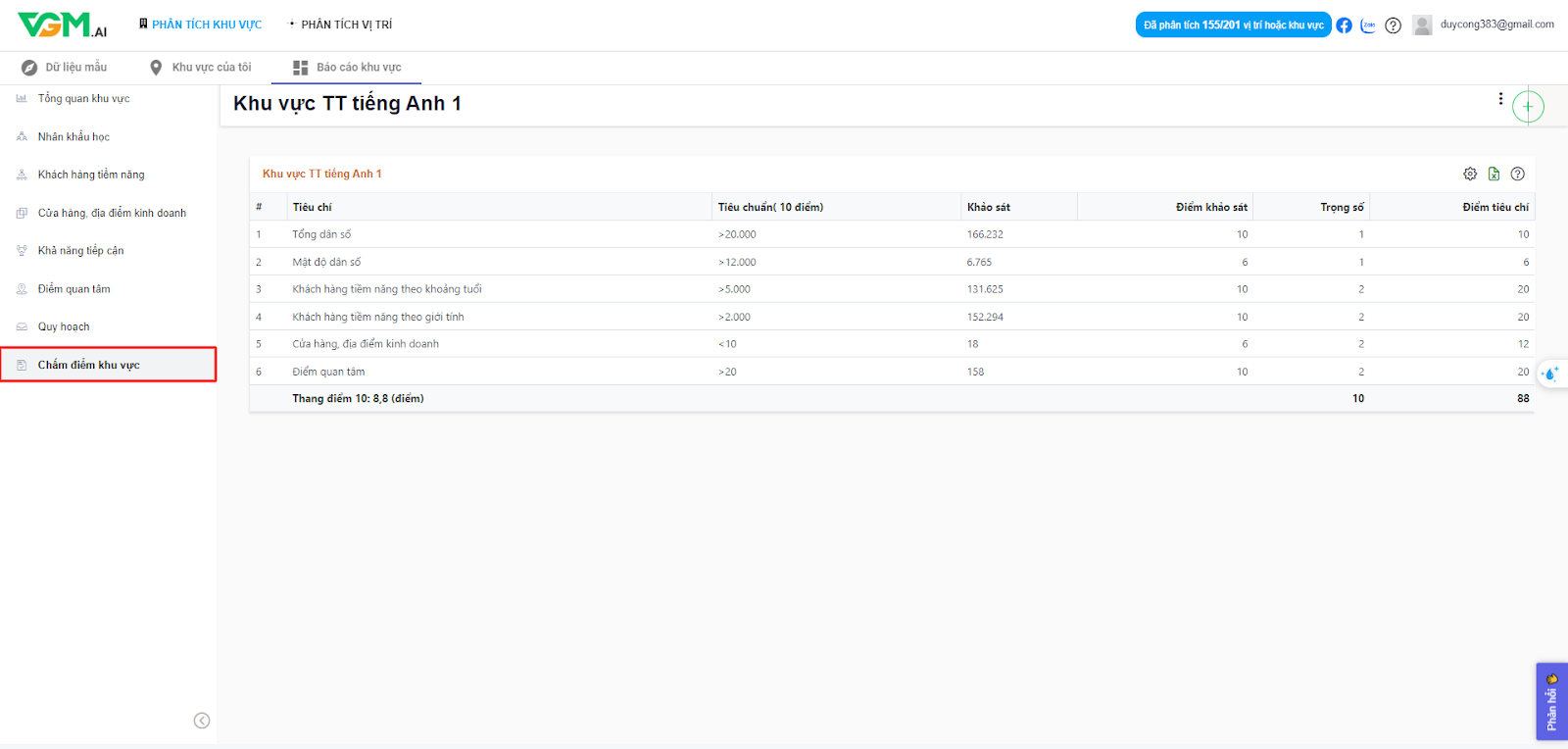Click the Điểm quan tâm icon
This screenshot has width=1568, height=749.
(x=22, y=289)
